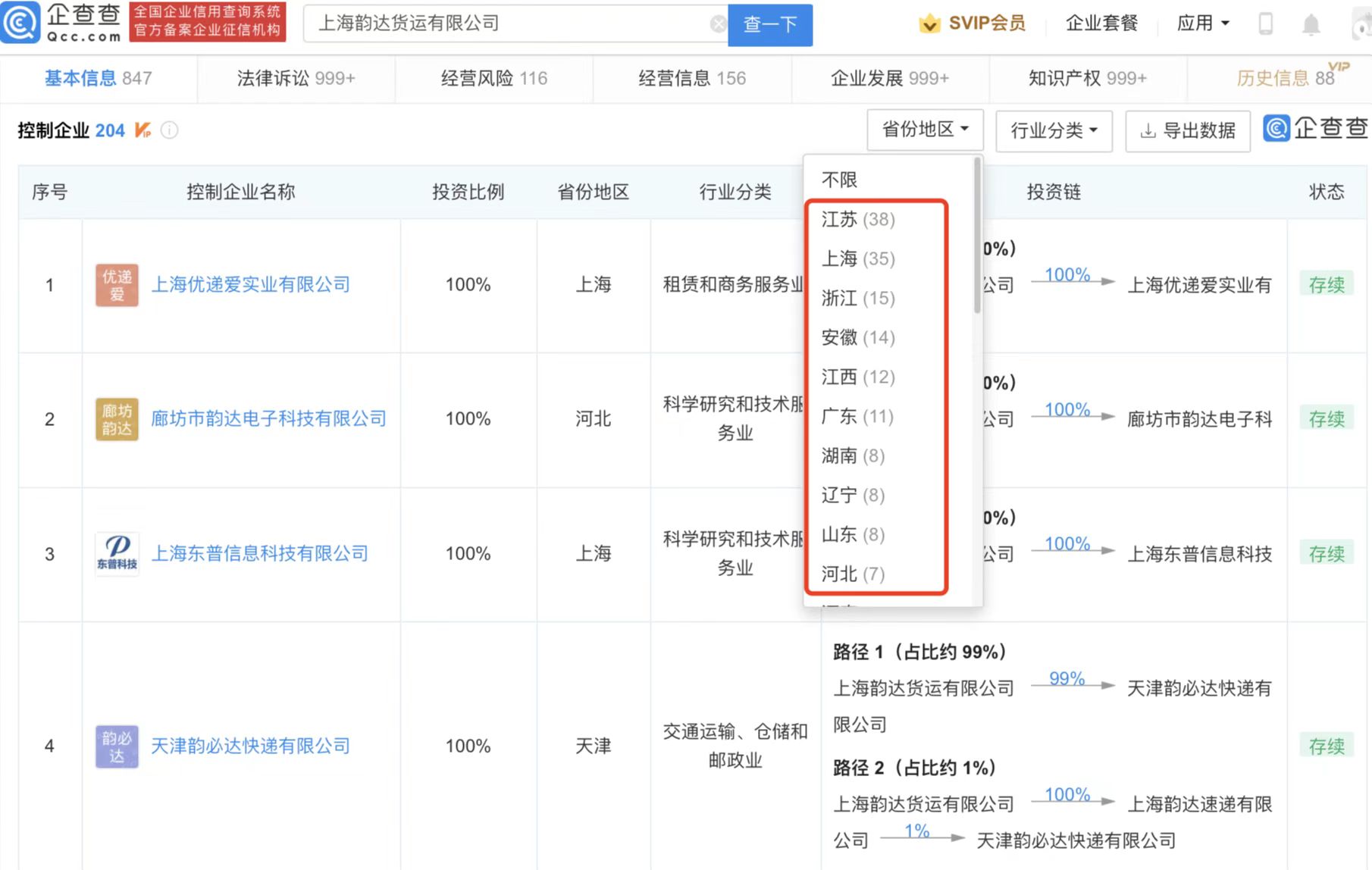Click the 投资比例 column header
The width and height of the screenshot is (1372, 870).
[468, 192]
